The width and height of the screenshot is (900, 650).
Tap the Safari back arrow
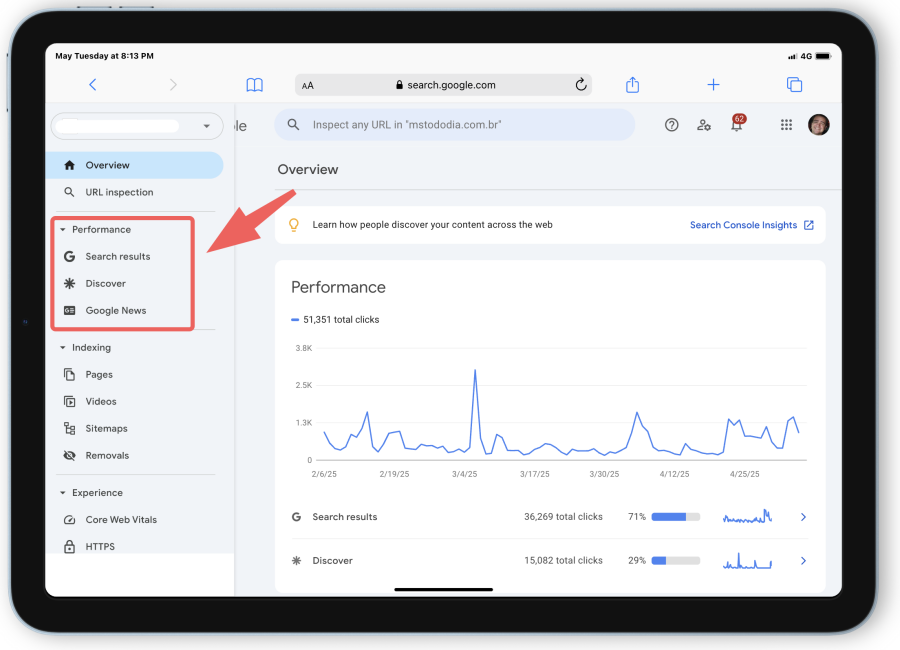click(x=92, y=85)
